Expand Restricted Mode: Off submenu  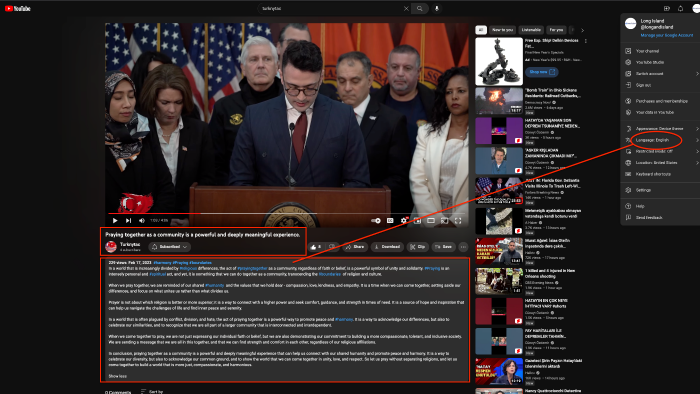[662, 151]
